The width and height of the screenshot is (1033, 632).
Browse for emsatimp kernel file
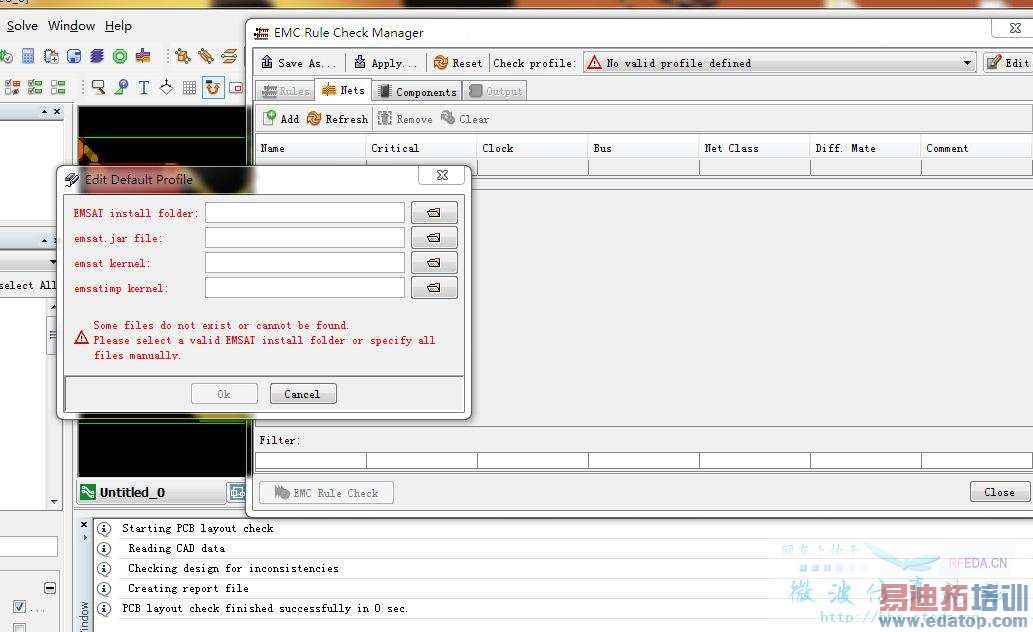click(x=433, y=288)
